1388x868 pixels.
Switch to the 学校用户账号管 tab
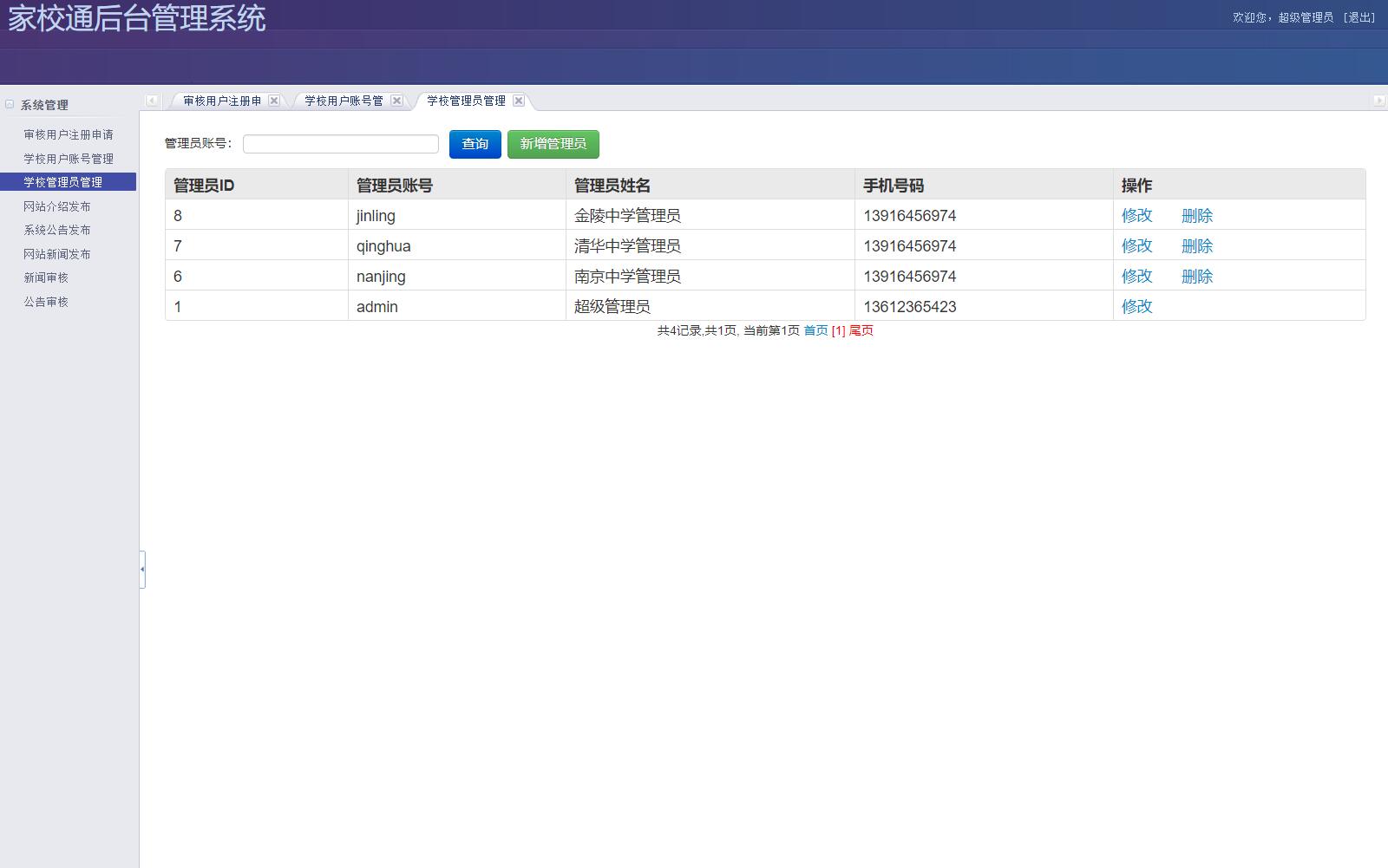pos(343,101)
